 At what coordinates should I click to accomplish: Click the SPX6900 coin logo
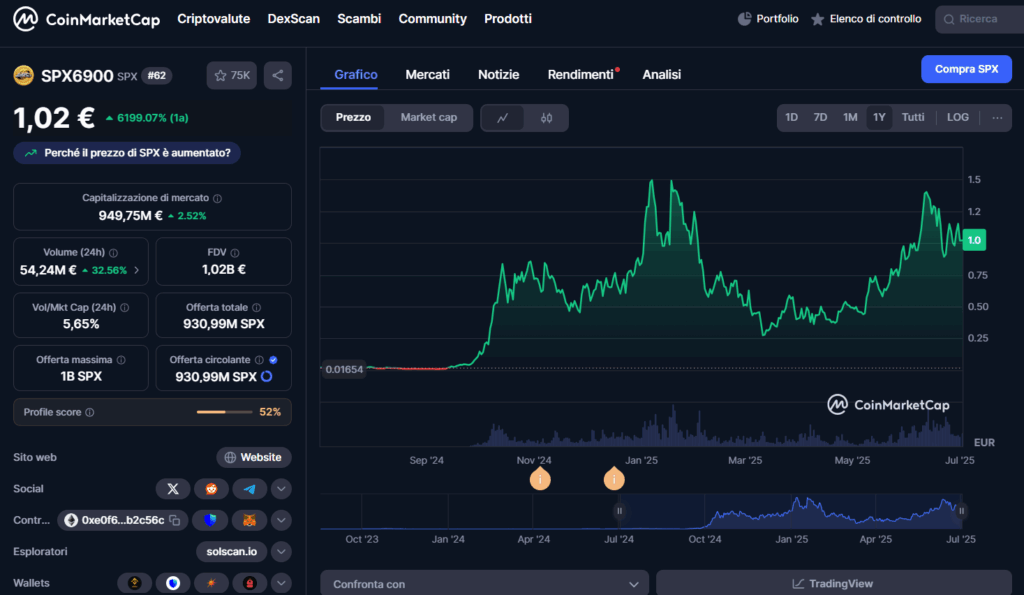(x=24, y=76)
